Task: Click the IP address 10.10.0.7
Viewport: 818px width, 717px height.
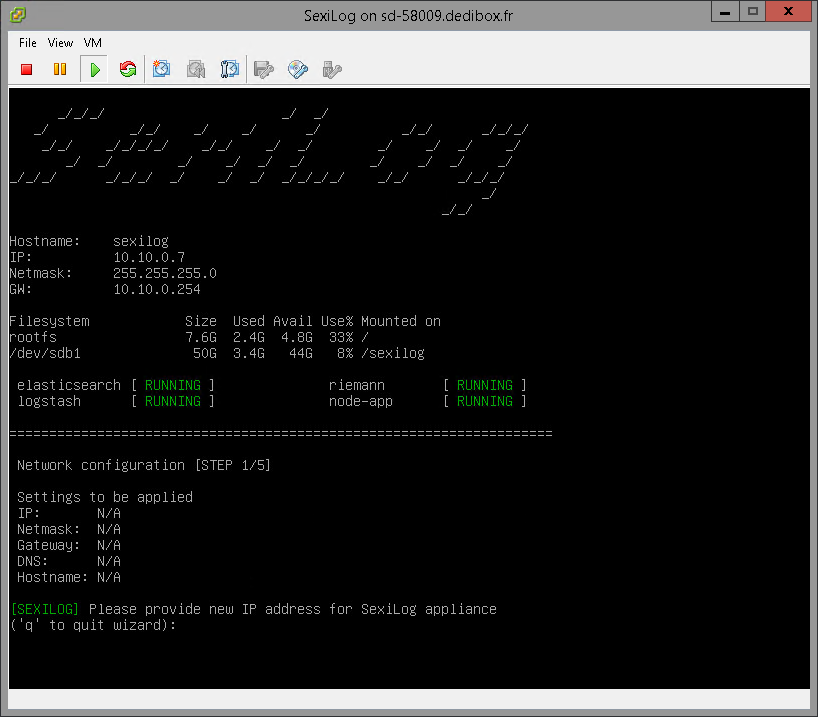Action: click(149, 257)
